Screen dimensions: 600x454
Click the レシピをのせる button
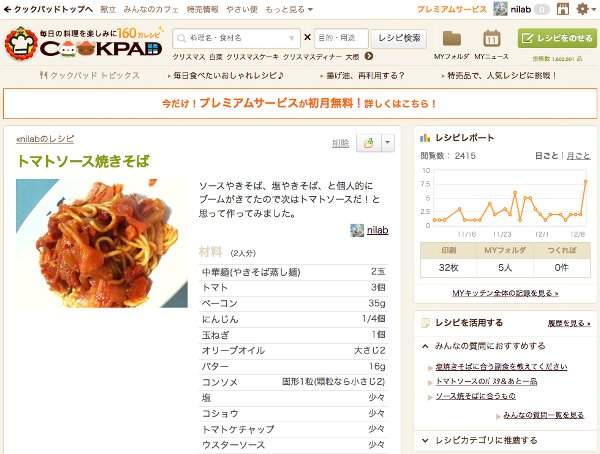click(557, 38)
